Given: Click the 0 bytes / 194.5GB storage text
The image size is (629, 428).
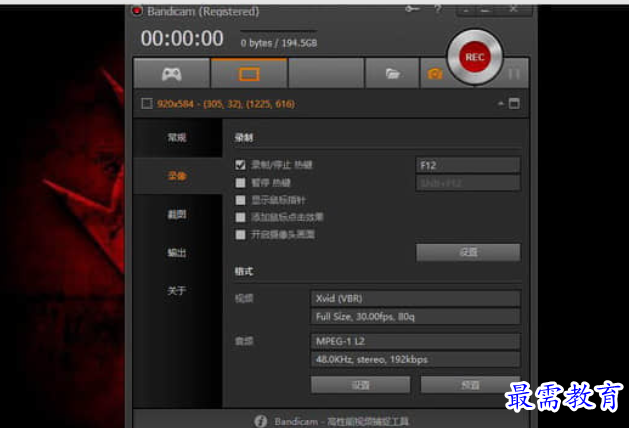Looking at the screenshot, I should point(279,43).
